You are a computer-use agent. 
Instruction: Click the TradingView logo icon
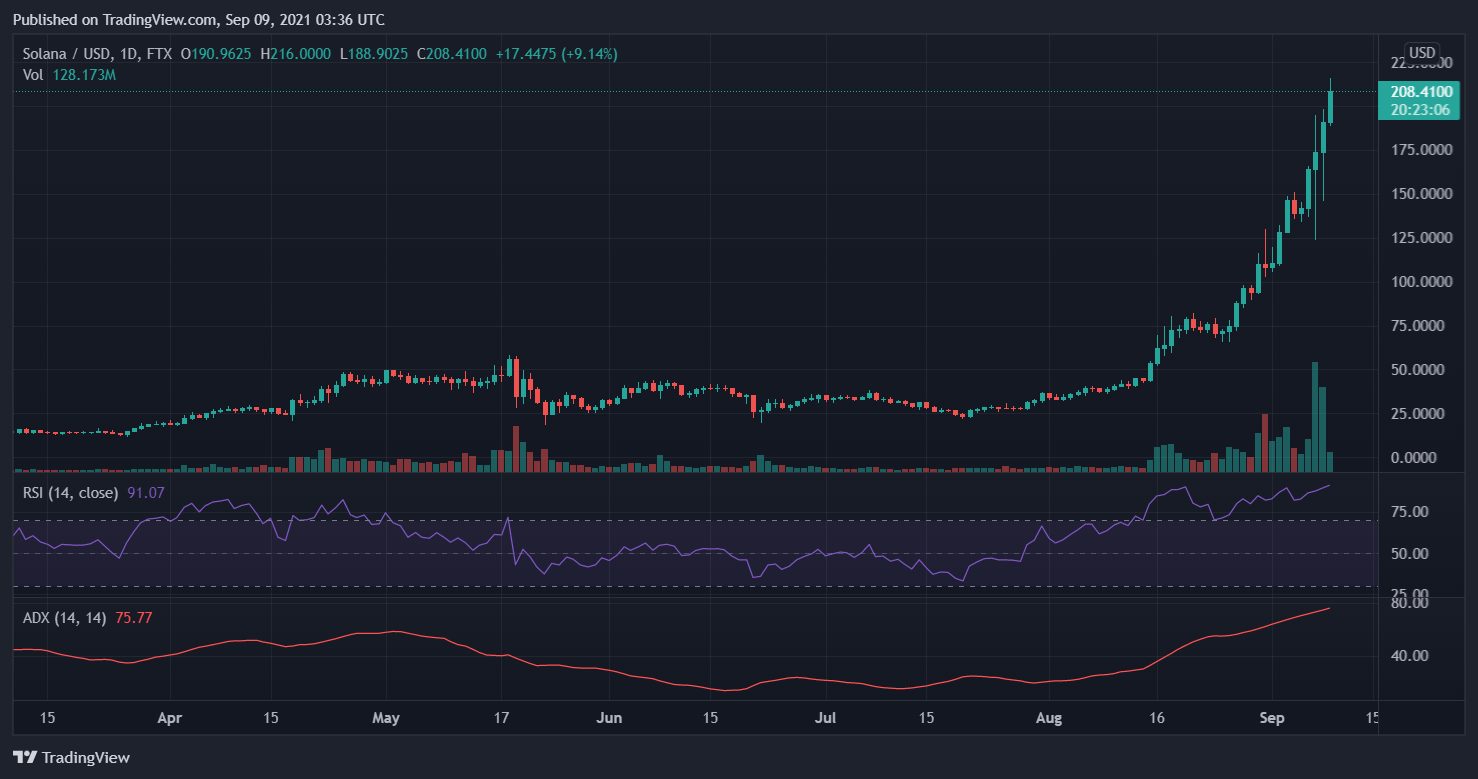(x=24, y=758)
